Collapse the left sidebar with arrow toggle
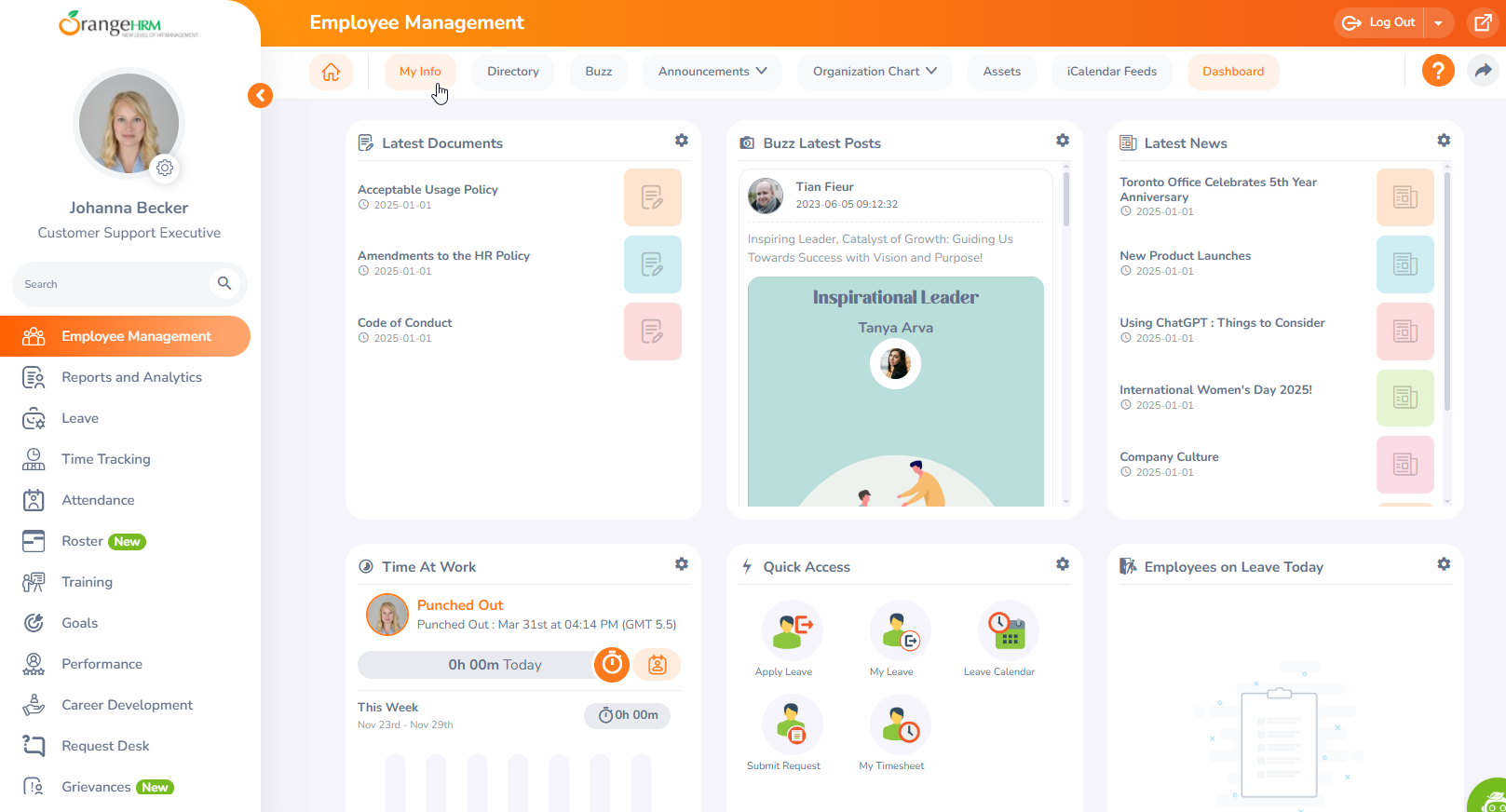This screenshot has height=812, width=1506. click(261, 95)
